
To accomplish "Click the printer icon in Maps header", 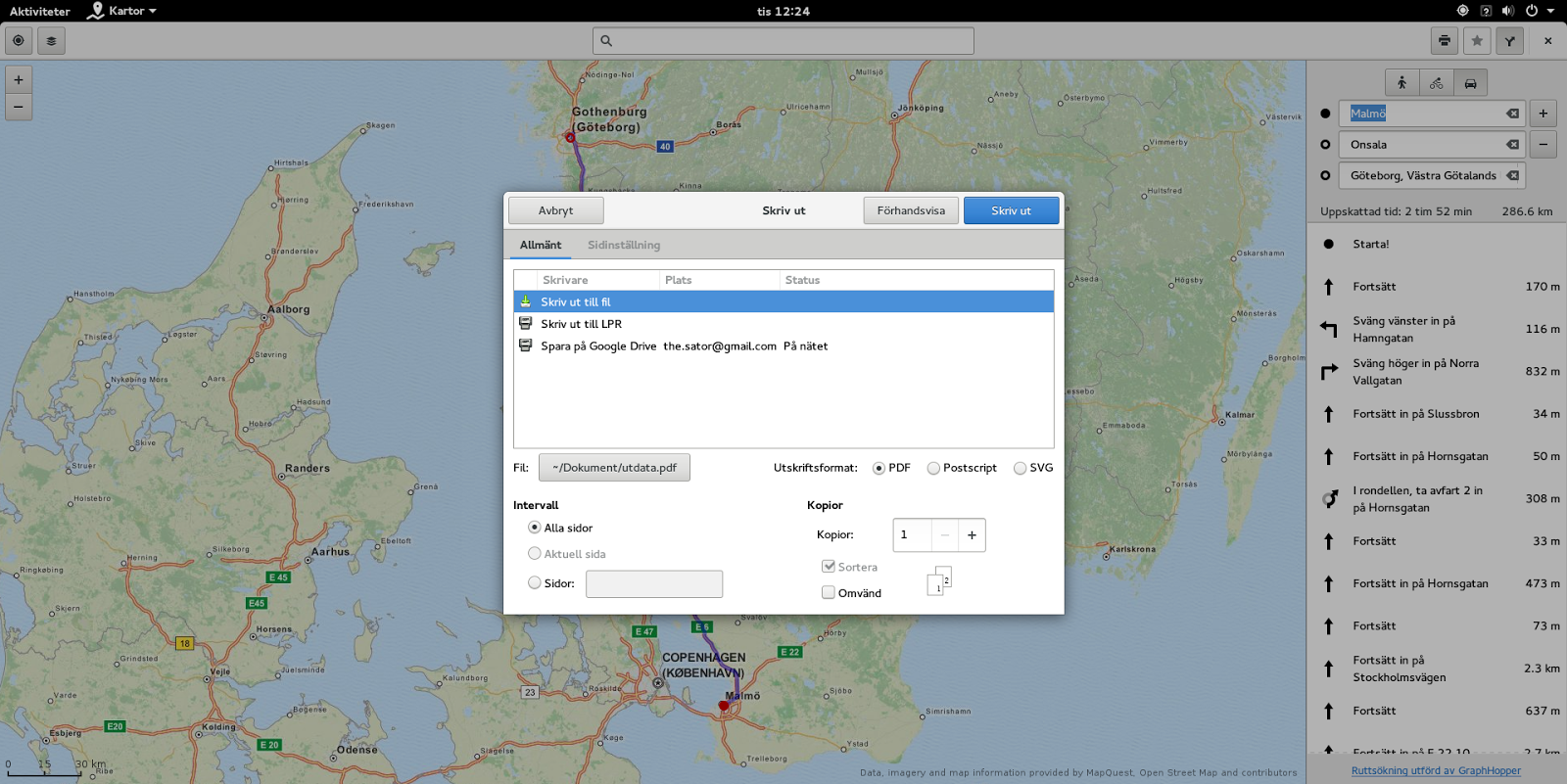I will click(x=1445, y=41).
